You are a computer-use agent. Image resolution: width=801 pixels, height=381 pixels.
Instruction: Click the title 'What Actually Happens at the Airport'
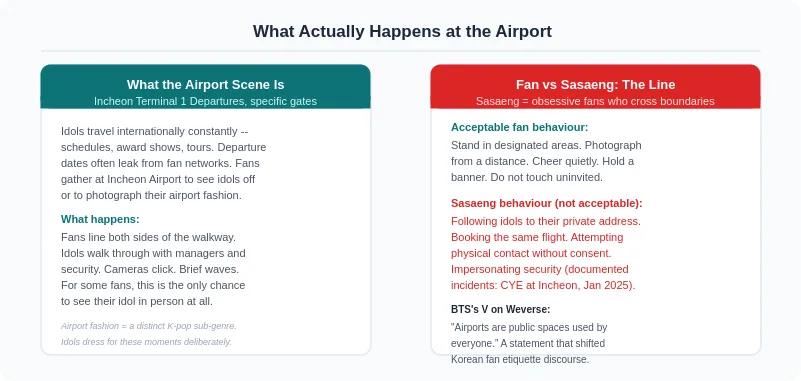tap(402, 31)
